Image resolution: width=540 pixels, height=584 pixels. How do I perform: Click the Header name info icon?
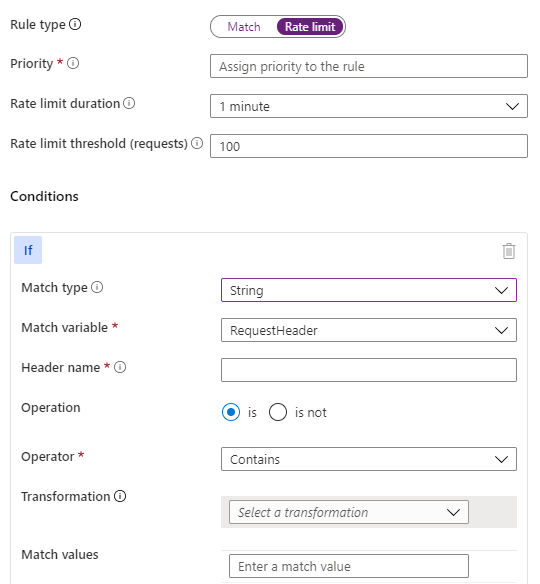pyautogui.click(x=120, y=367)
